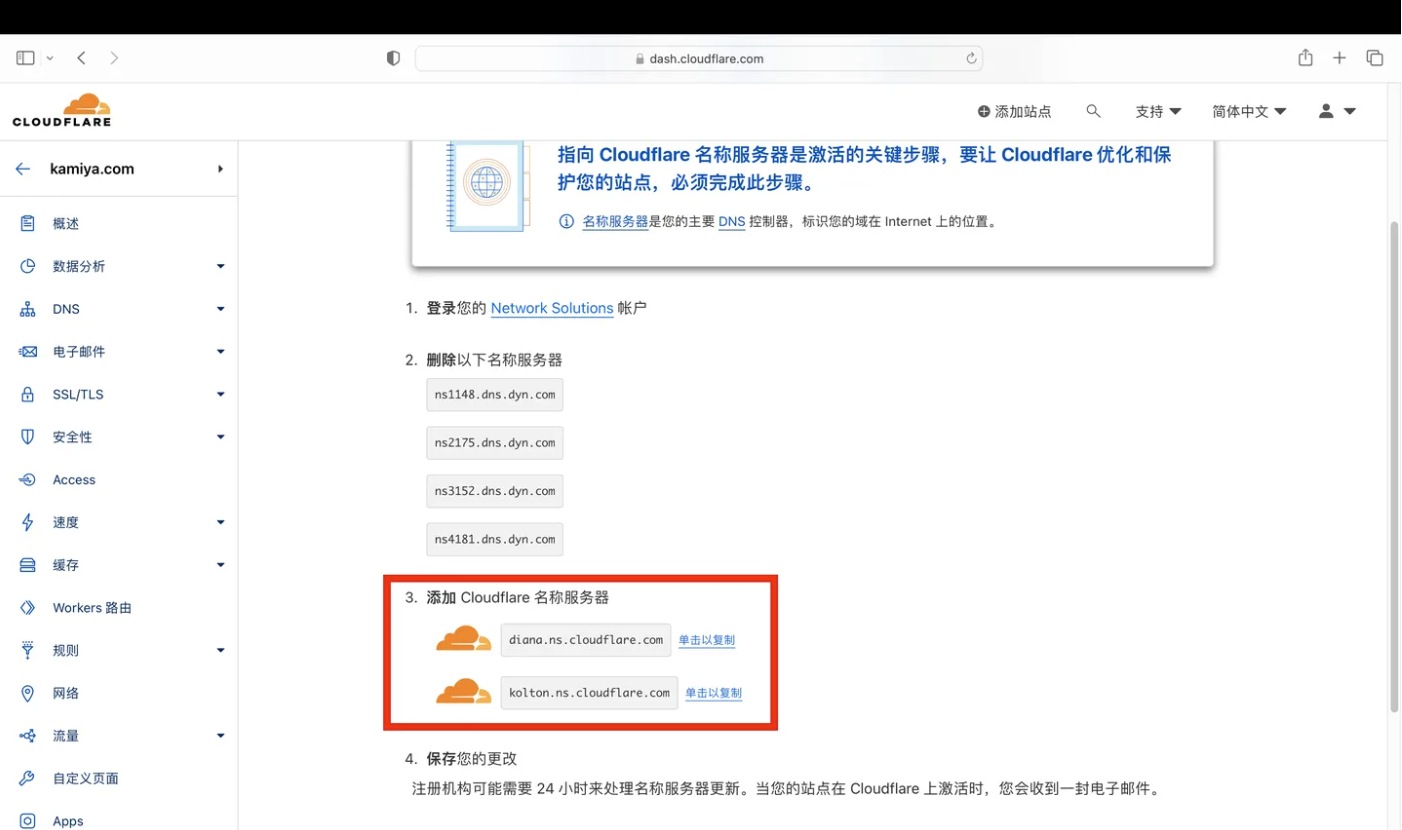Viewport: 1402px width, 830px height.
Task: Copy diana.ns.cloudflare.com via 单击以复制
Action: (706, 640)
